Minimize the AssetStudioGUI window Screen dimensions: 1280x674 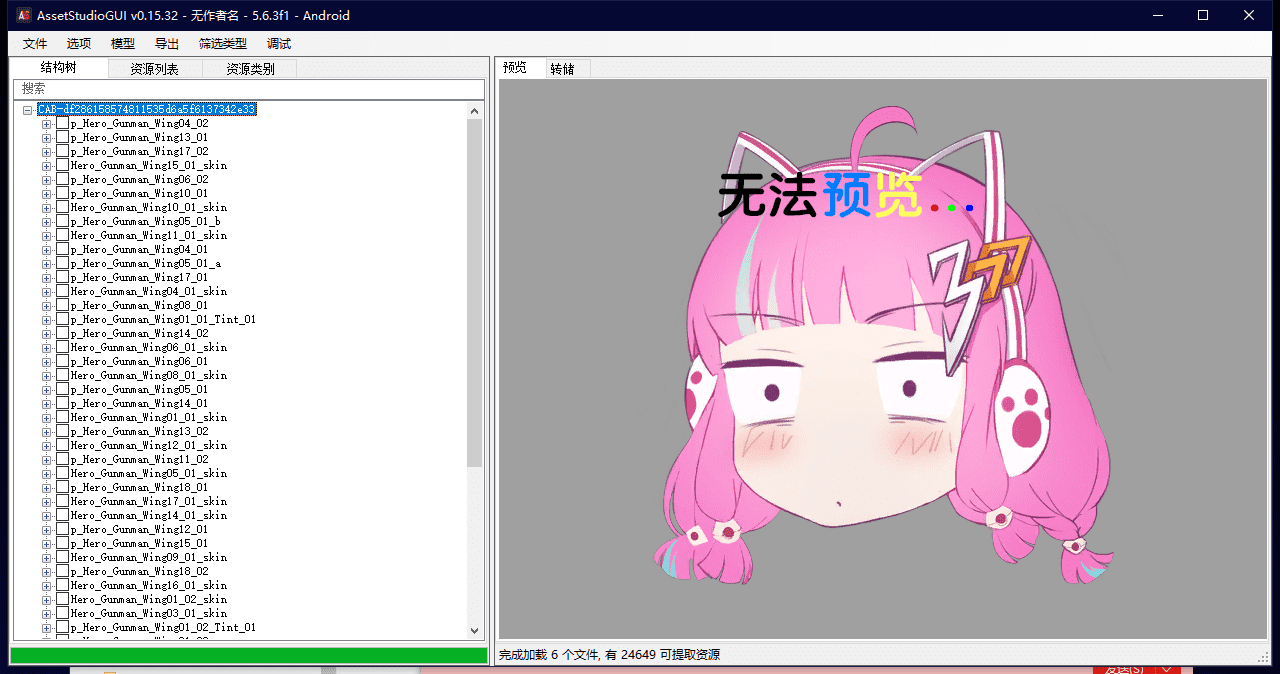(1157, 15)
